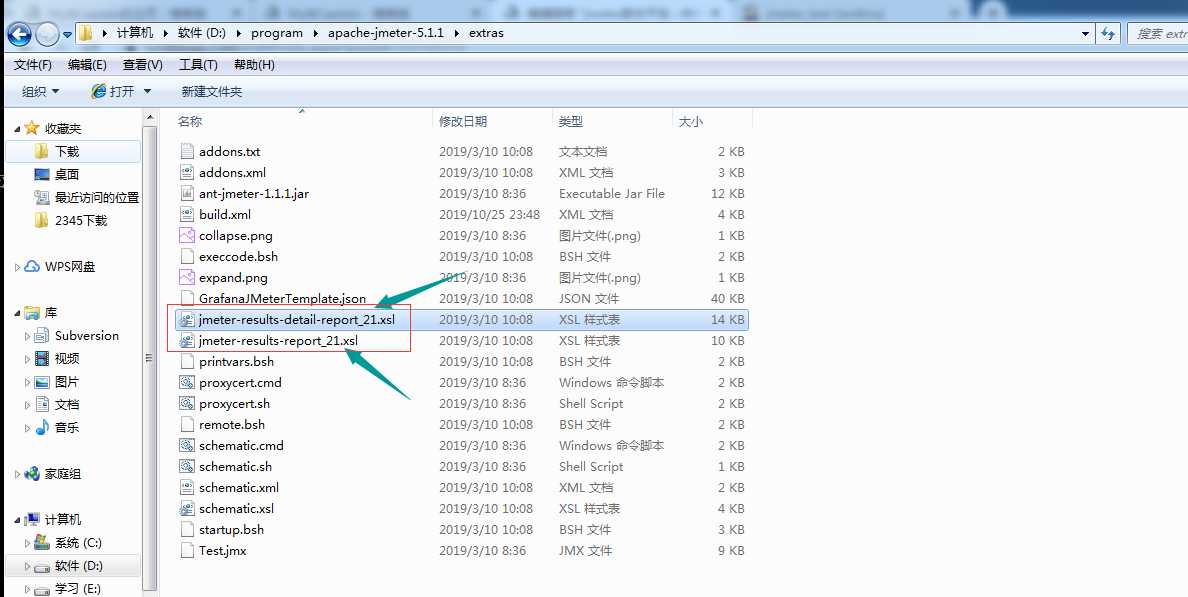Expand the Subversion library node
This screenshot has height=597, width=1188.
(x=28, y=336)
